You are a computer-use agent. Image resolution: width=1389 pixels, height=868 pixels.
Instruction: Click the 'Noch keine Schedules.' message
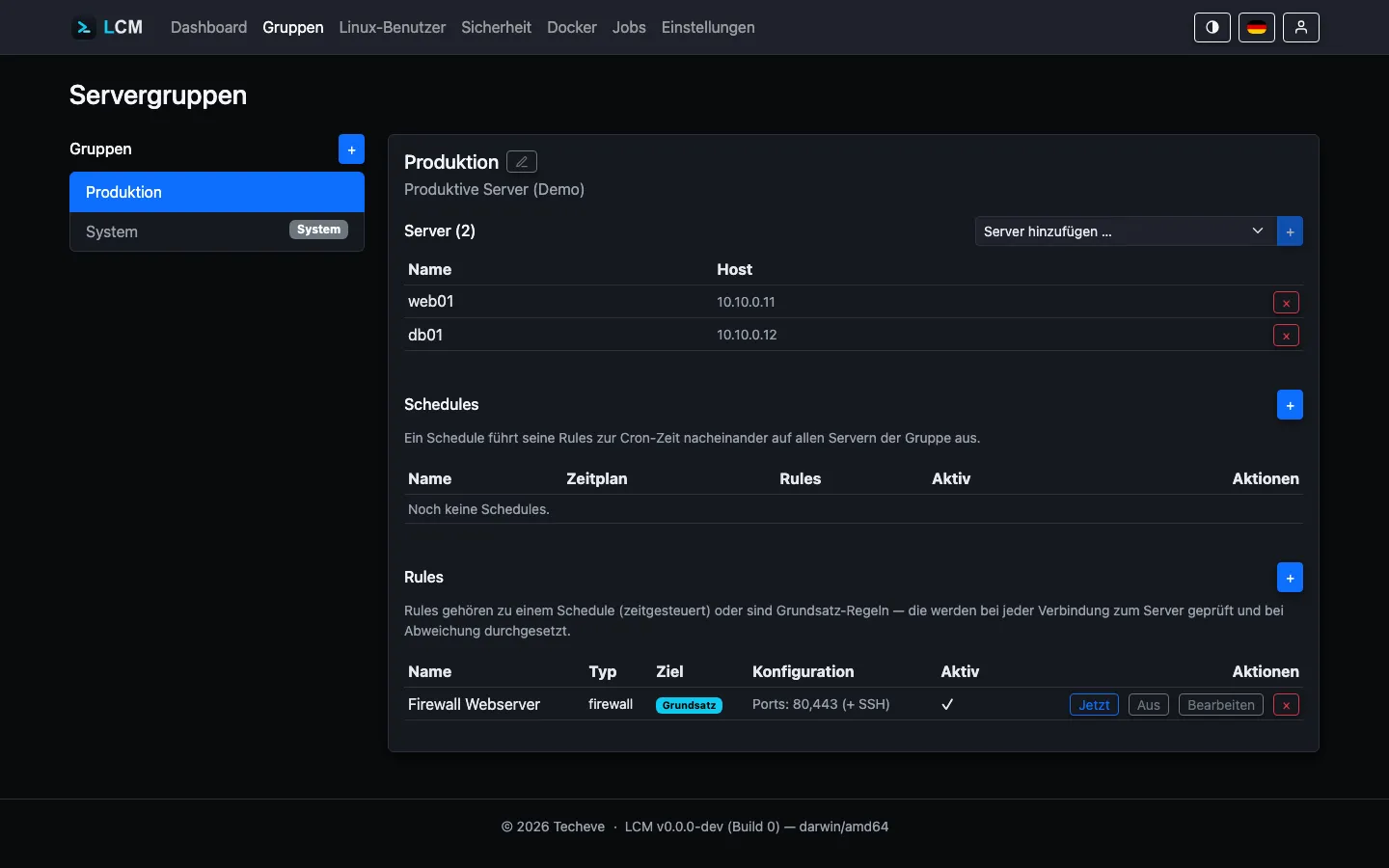tap(478, 509)
